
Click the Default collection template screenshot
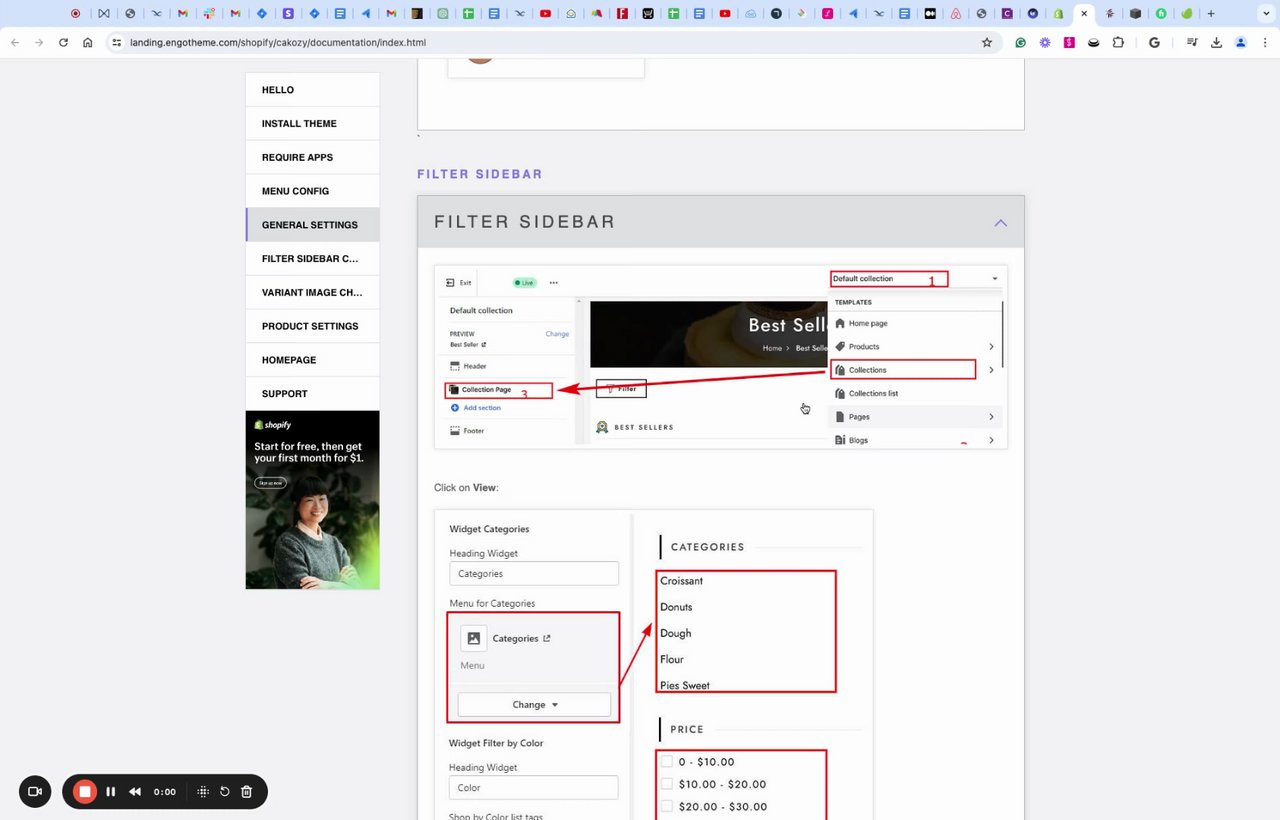721,357
